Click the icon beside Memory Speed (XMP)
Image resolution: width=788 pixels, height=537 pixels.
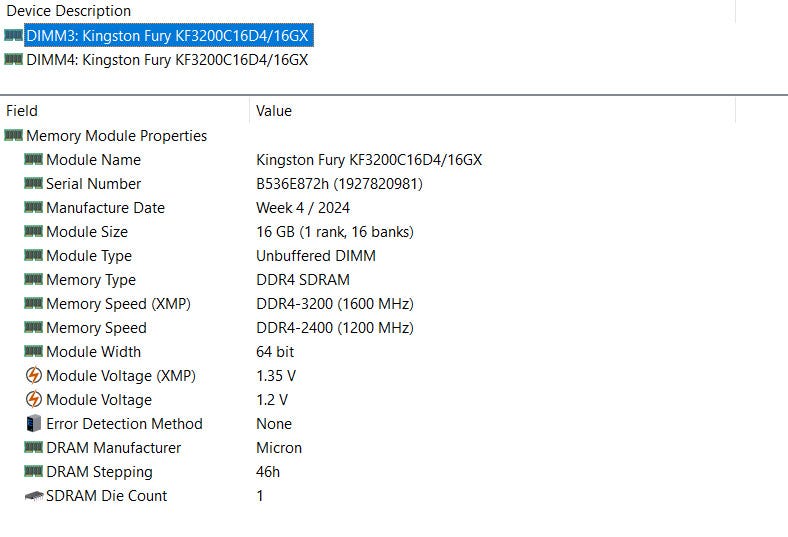(33, 303)
